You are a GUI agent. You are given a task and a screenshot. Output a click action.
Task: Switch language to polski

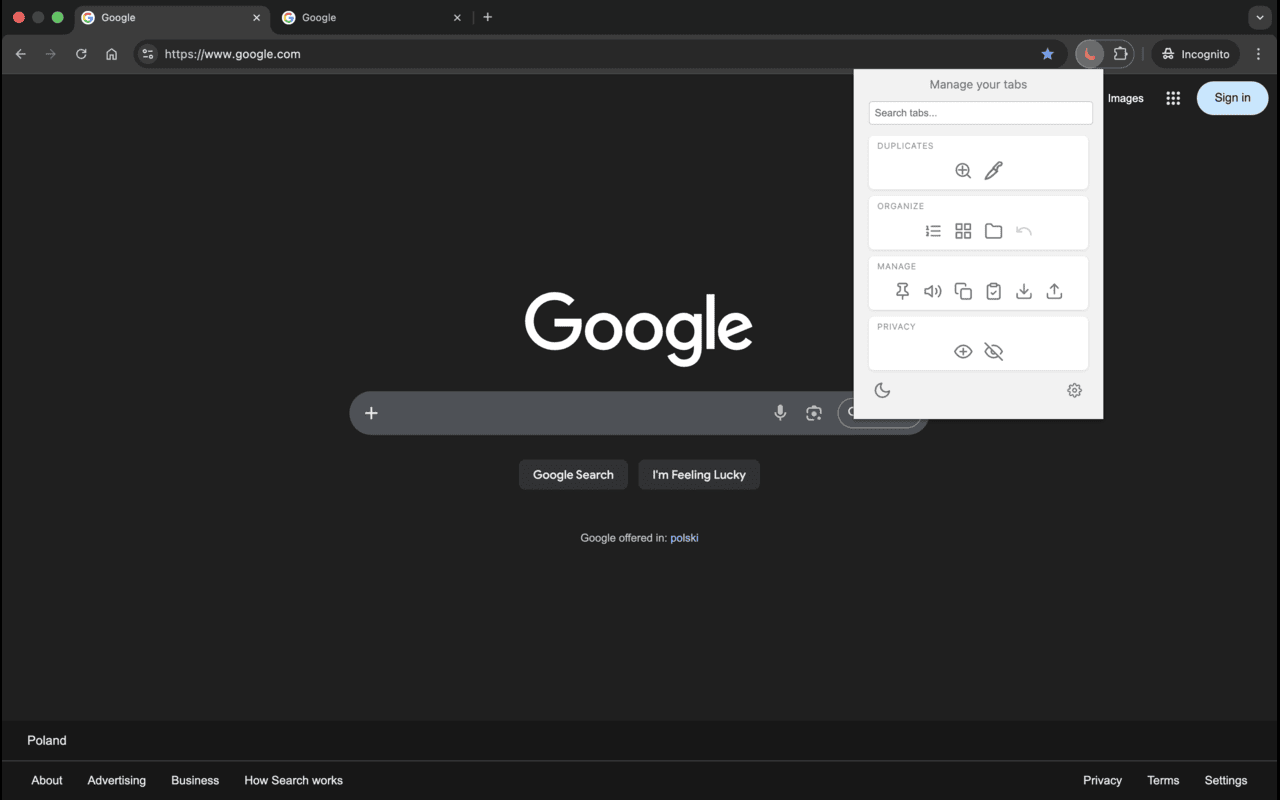point(684,538)
